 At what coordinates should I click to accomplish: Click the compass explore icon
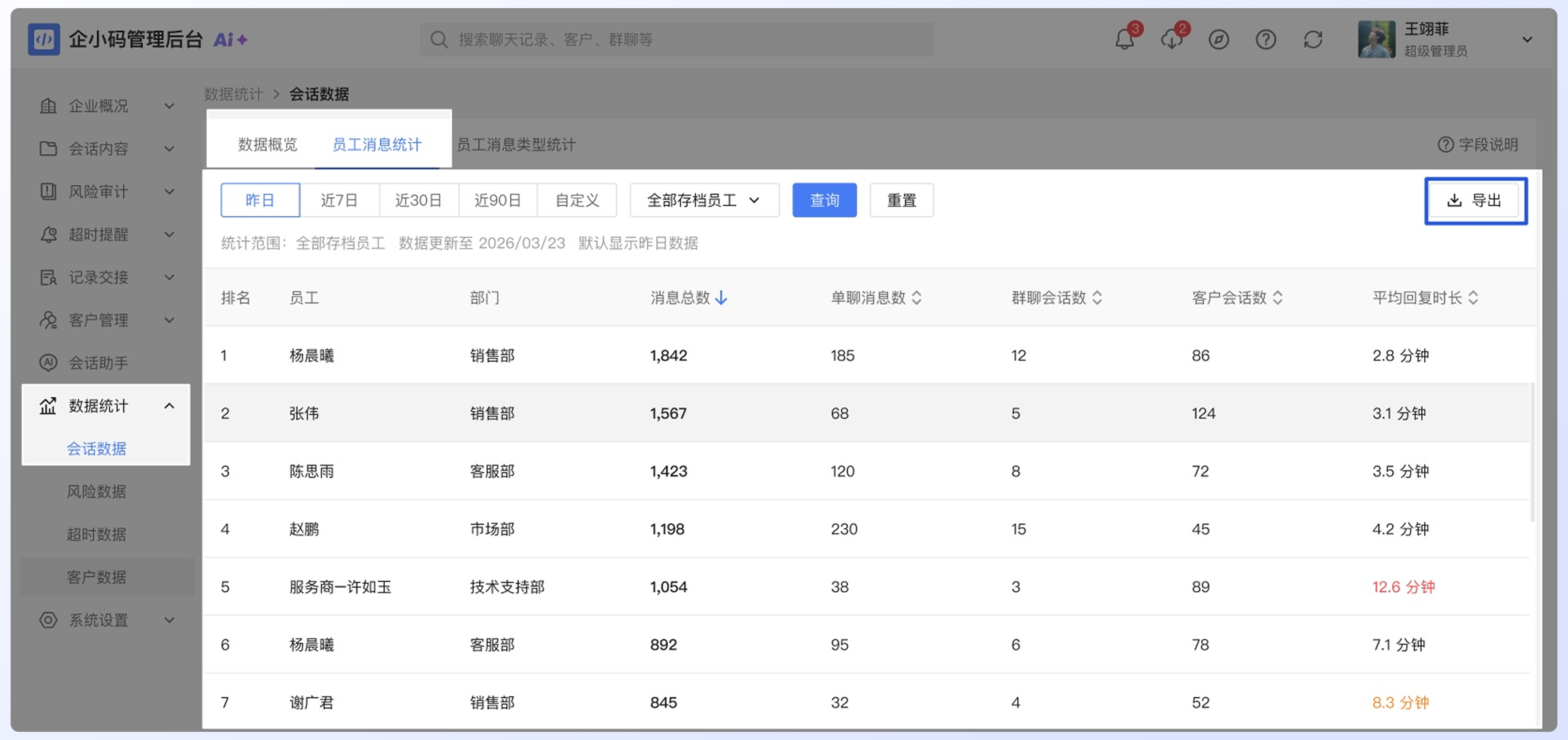point(1218,40)
